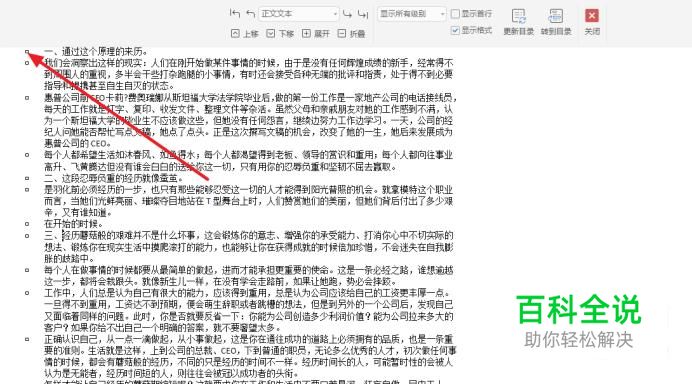Click the heading text 一、通过这个原理的来历
The image size is (692, 384).
pyautogui.click(x=96, y=52)
